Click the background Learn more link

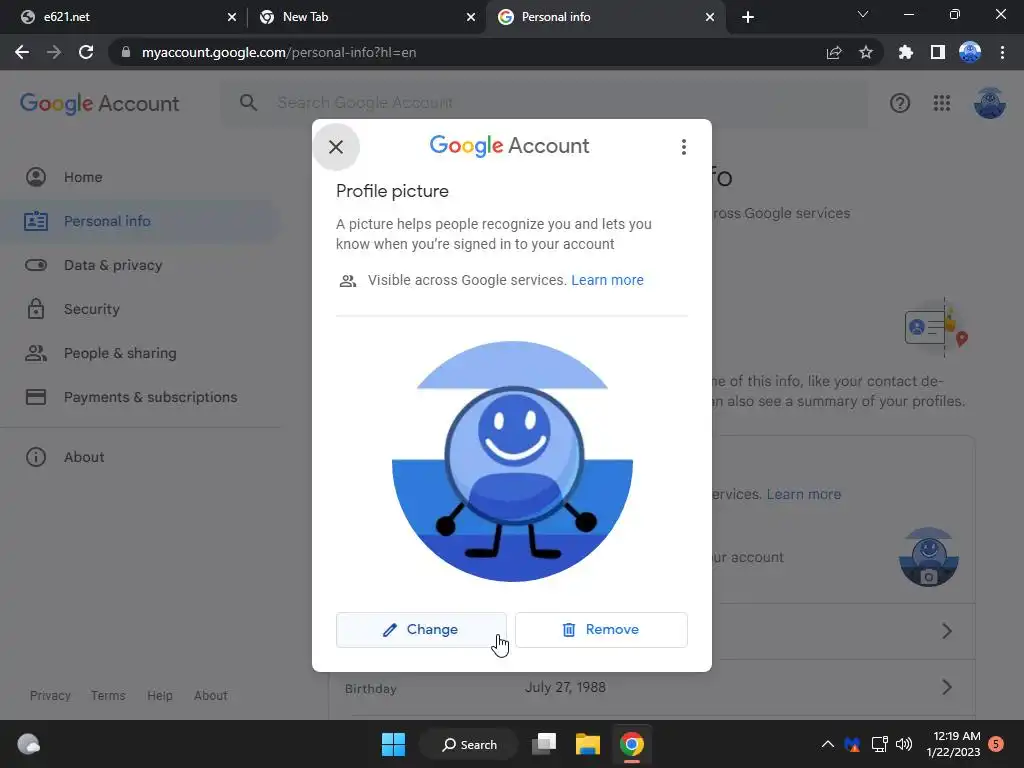(x=804, y=494)
